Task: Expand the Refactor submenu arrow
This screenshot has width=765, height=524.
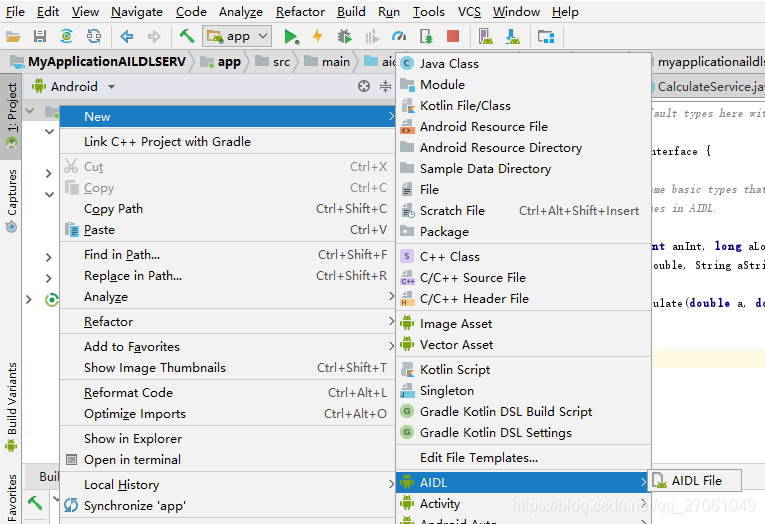Action: click(391, 321)
